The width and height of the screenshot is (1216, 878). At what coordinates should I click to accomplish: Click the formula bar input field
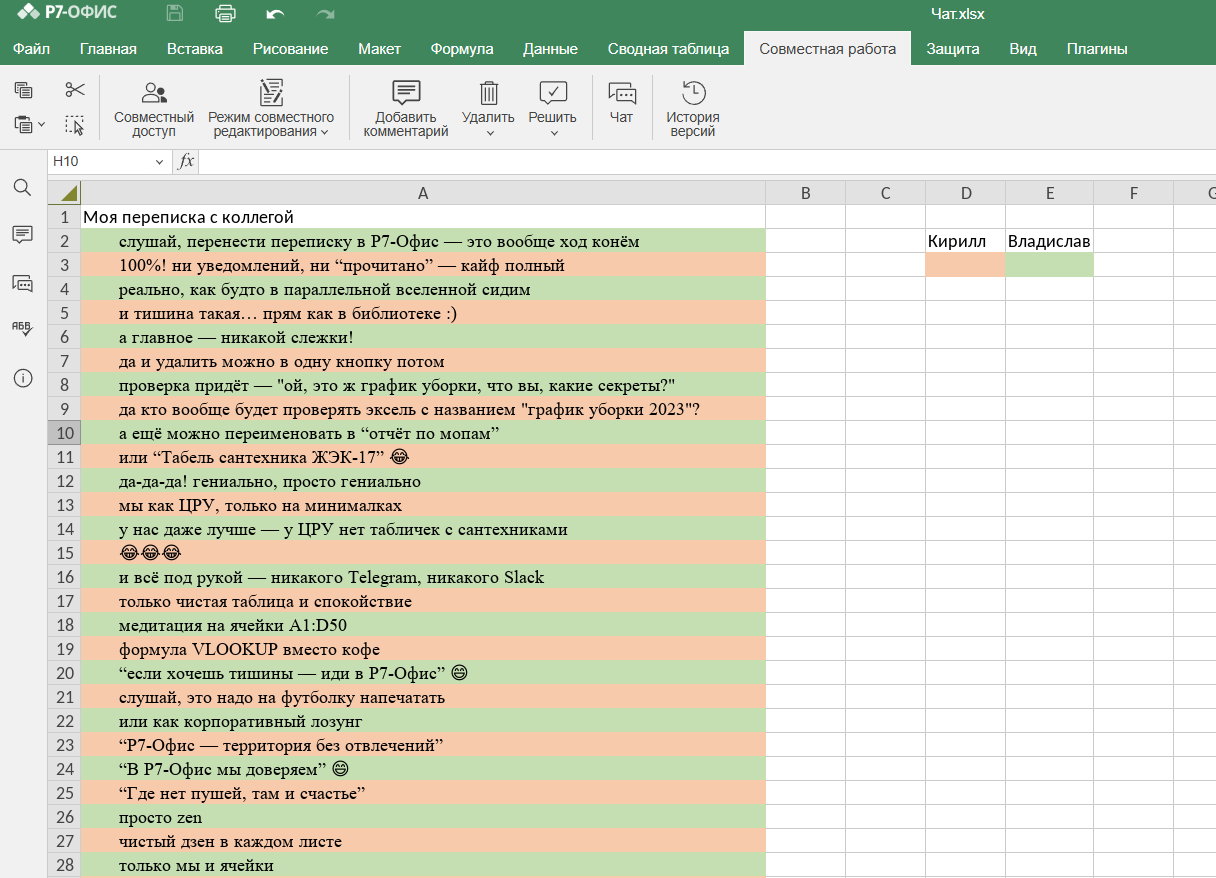click(707, 161)
